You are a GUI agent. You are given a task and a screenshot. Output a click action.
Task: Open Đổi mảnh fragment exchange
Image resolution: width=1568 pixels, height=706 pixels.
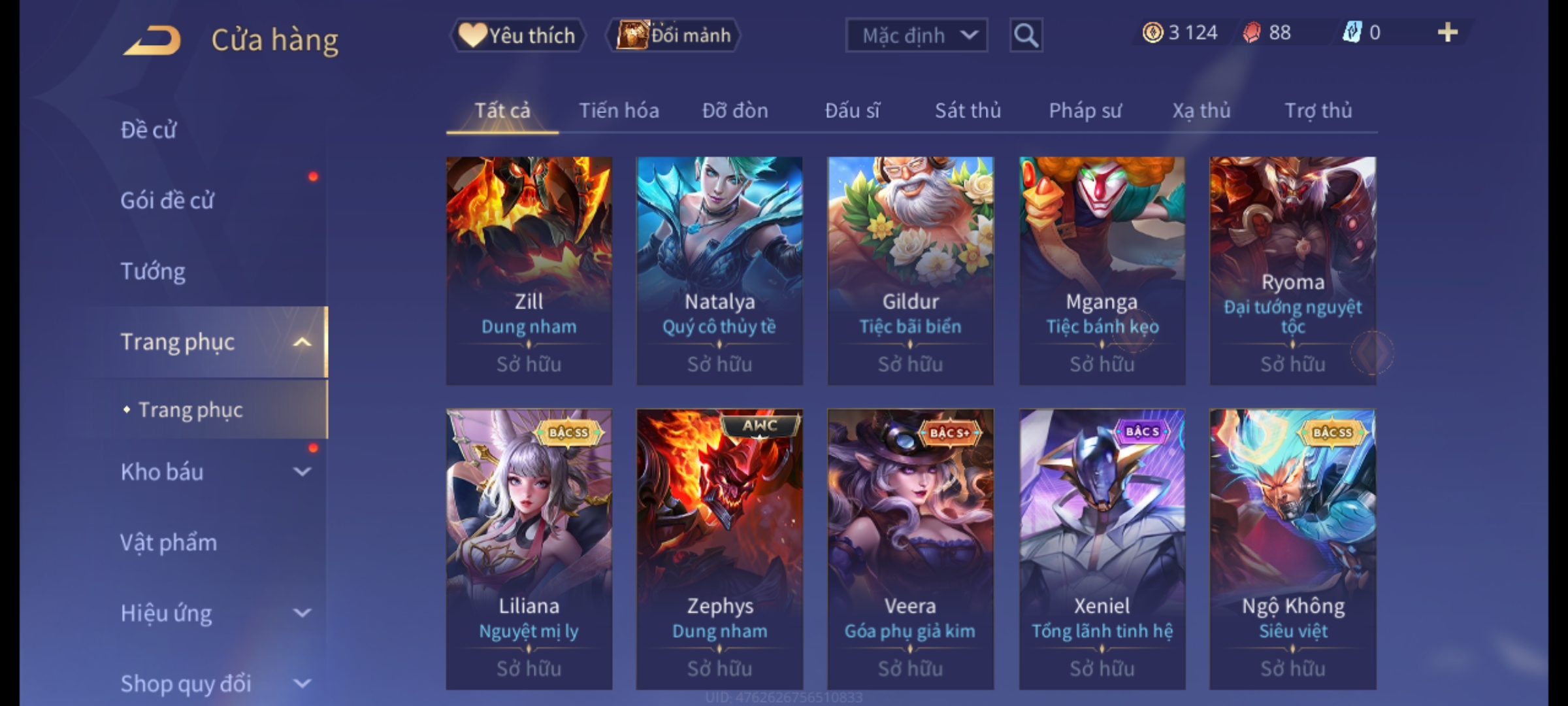674,35
